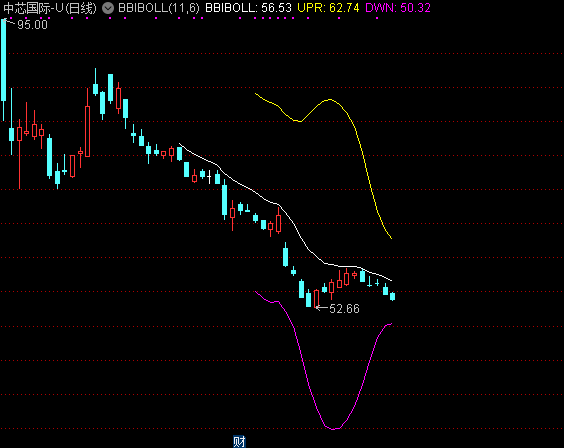
Task: Click the magenta event dot below UPR label
Action: point(339,18)
